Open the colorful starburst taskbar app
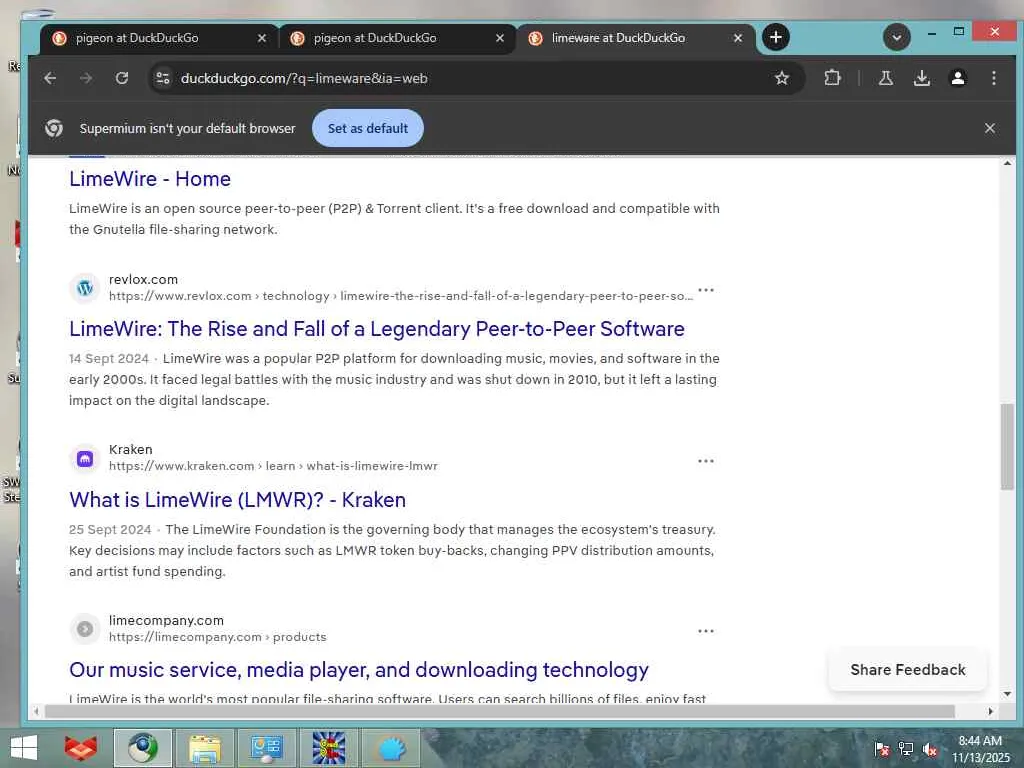This screenshot has width=1024, height=768. 328,748
